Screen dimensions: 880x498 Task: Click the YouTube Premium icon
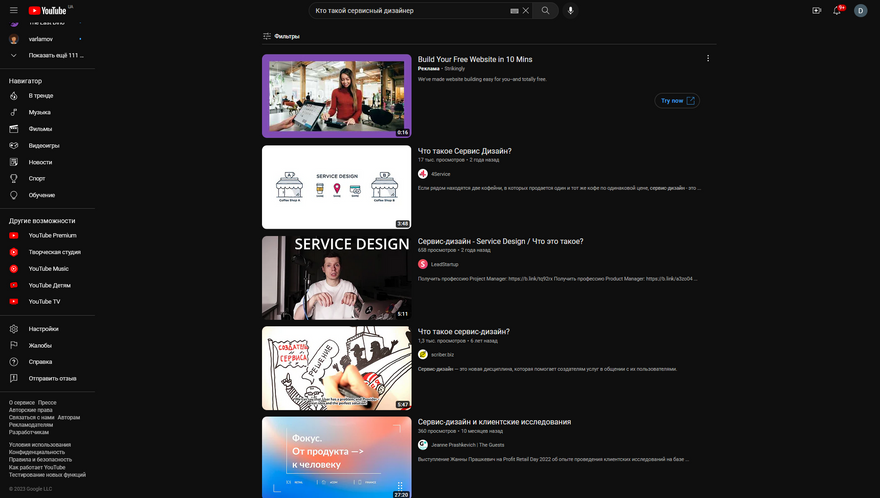(14, 236)
